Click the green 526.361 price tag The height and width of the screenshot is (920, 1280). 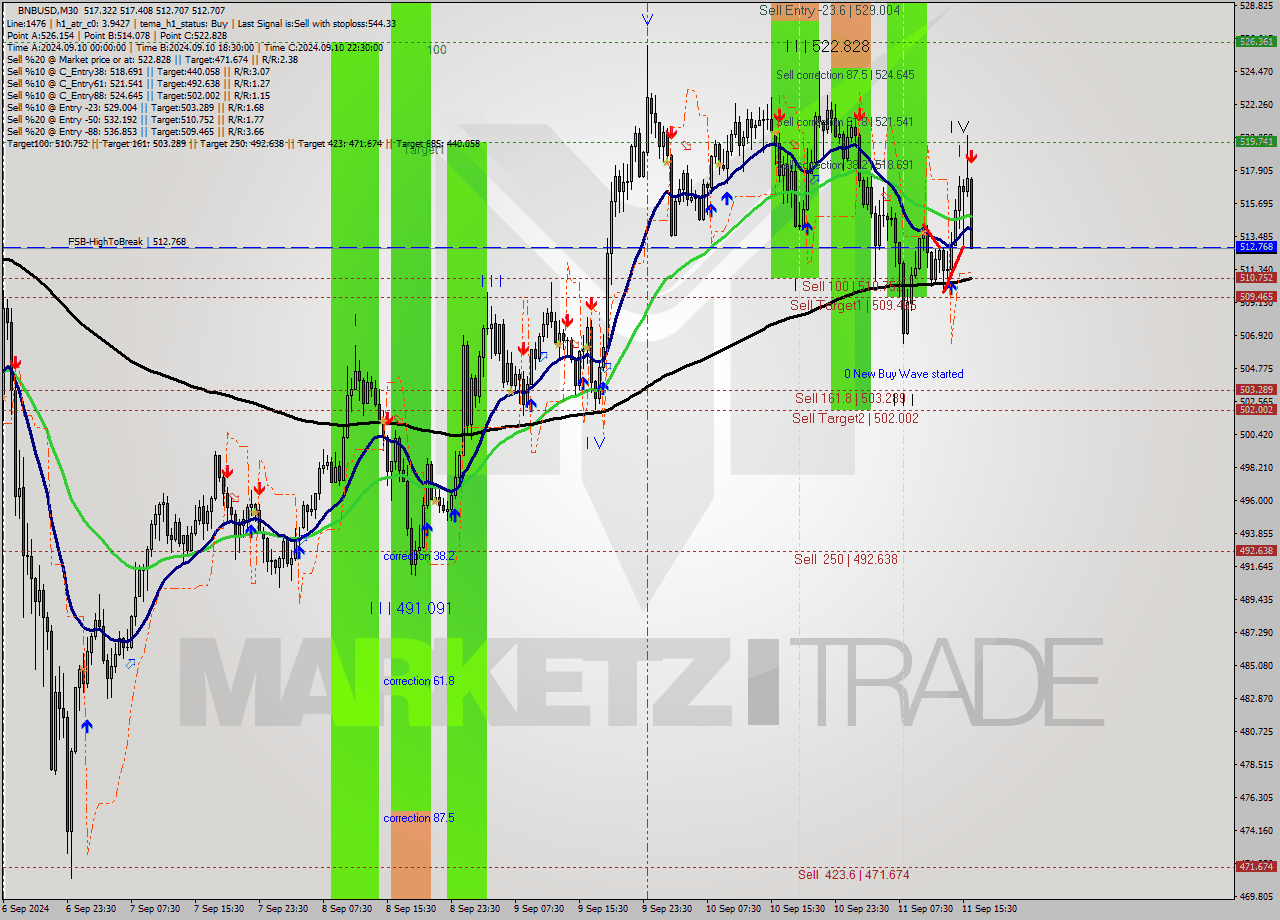click(1256, 41)
